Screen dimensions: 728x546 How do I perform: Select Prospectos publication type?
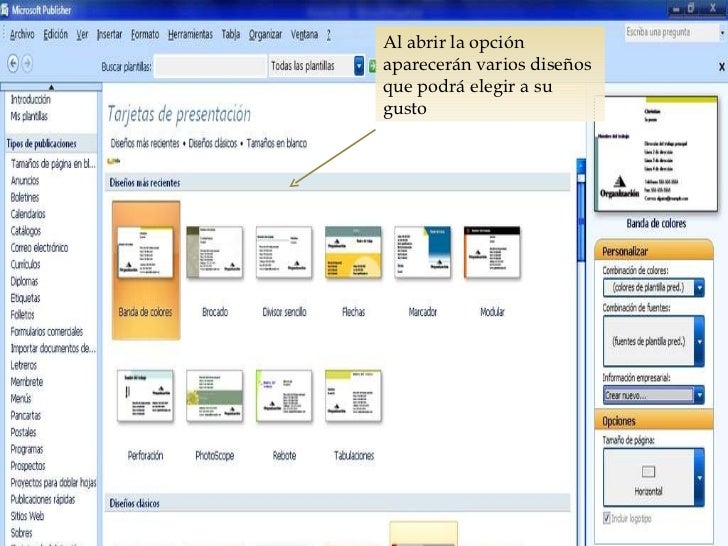pos(28,466)
